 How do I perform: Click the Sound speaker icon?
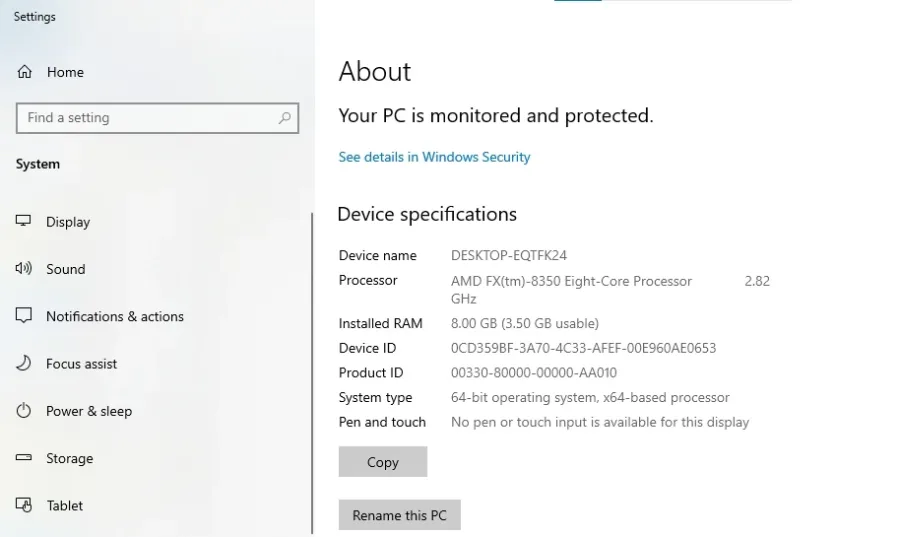24,268
